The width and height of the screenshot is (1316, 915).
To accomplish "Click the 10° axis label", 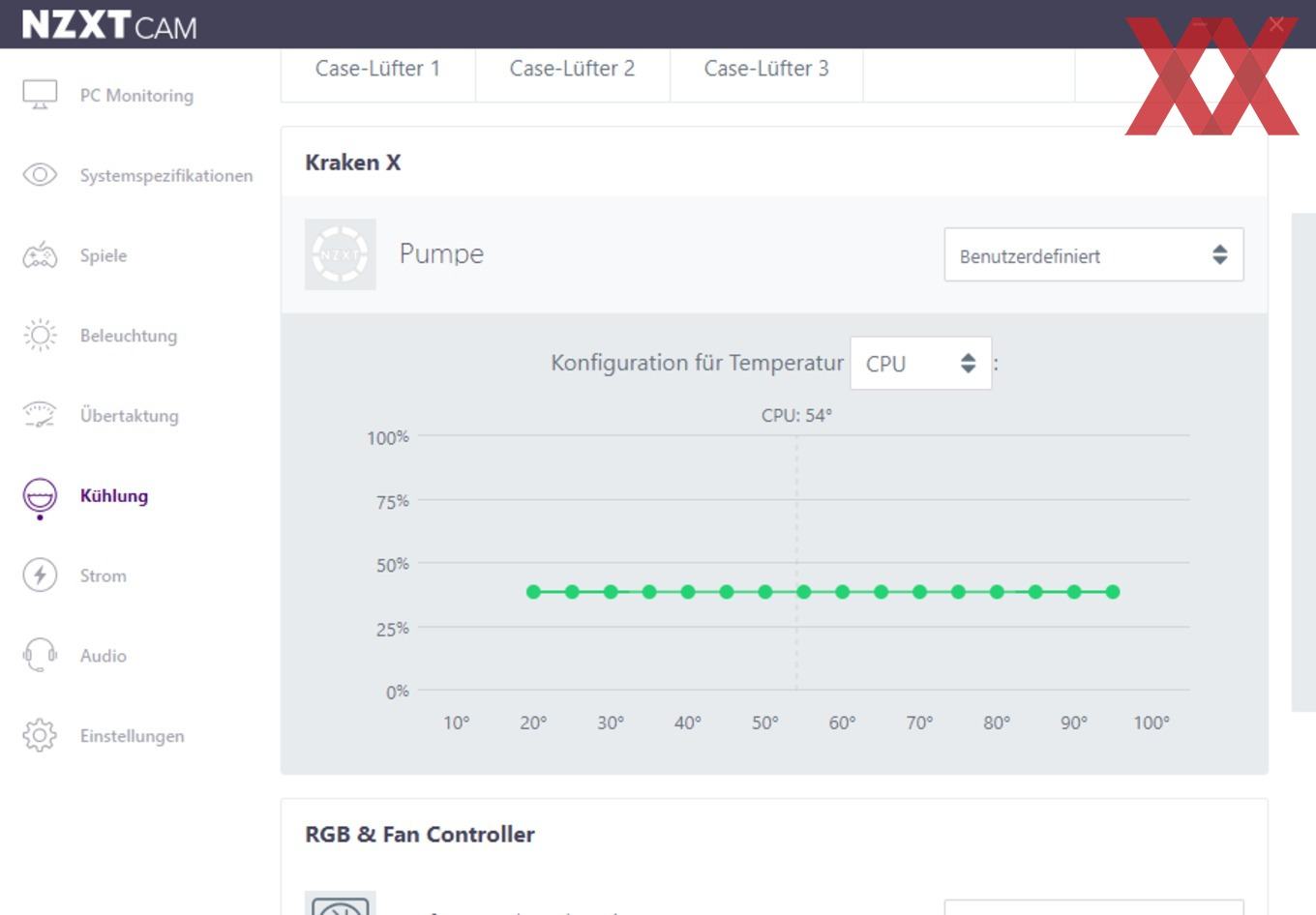I will pos(457,723).
